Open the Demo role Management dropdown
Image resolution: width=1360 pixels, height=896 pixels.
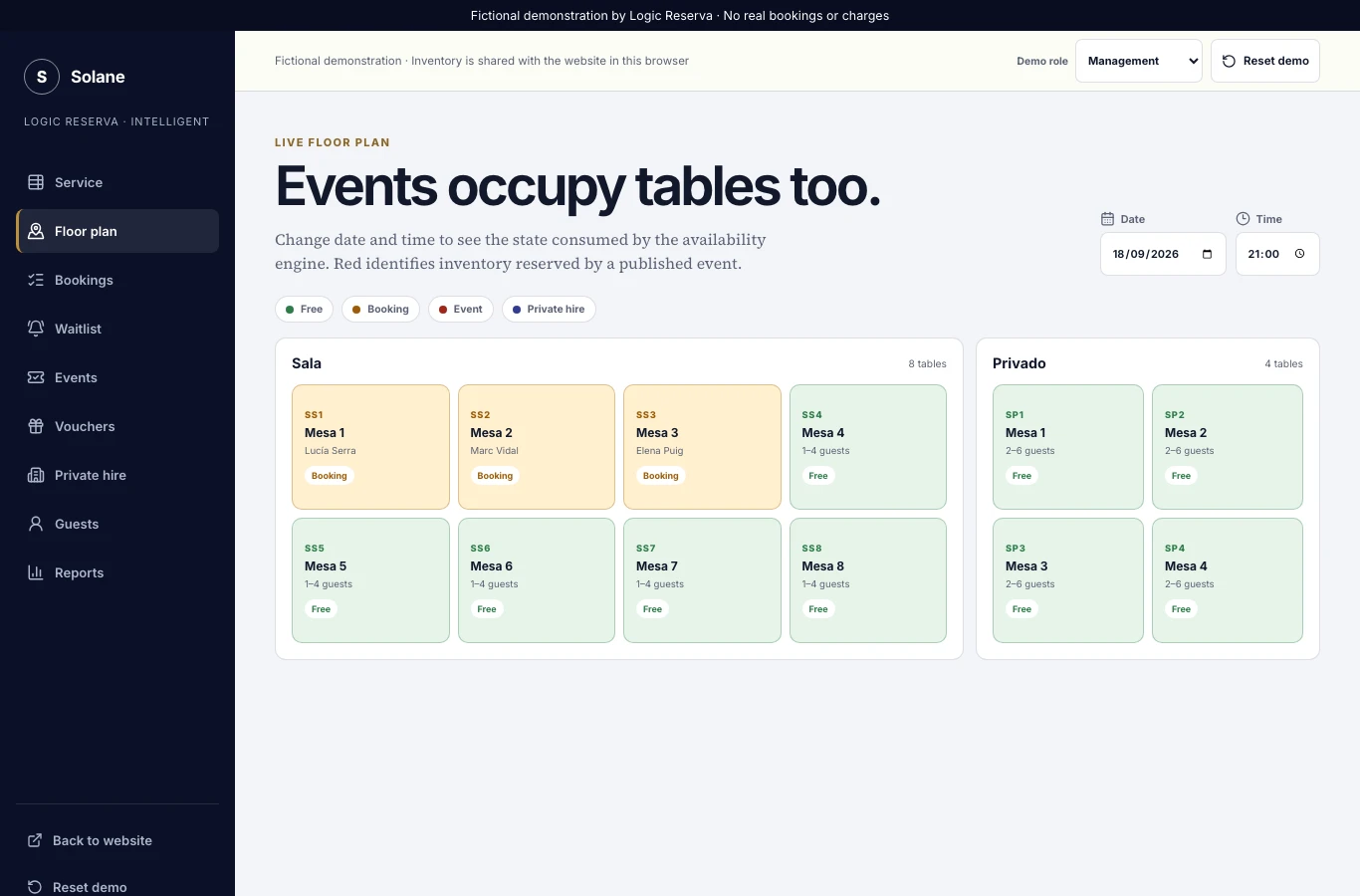pyautogui.click(x=1139, y=61)
